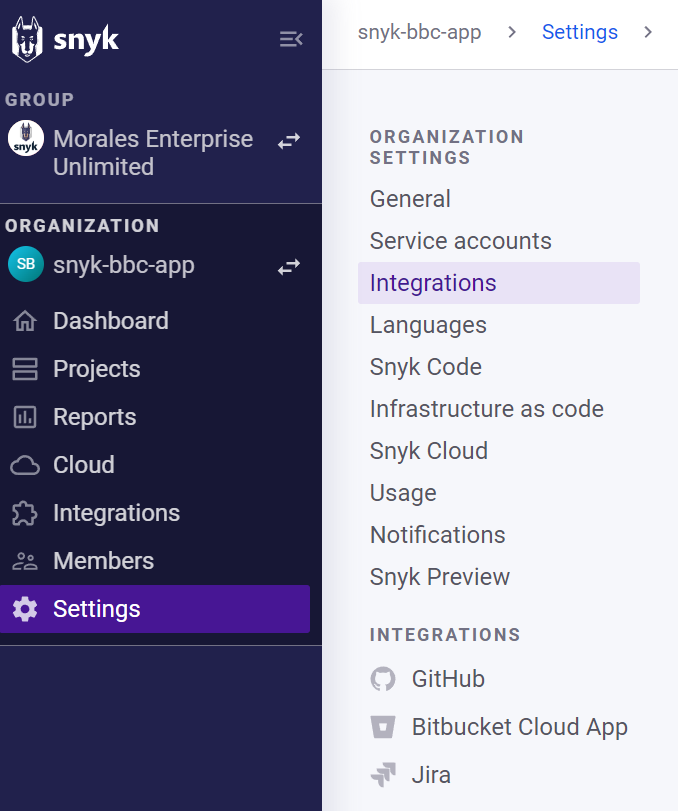Click snyk-bbc-app organization name in sidebar

coord(124,265)
